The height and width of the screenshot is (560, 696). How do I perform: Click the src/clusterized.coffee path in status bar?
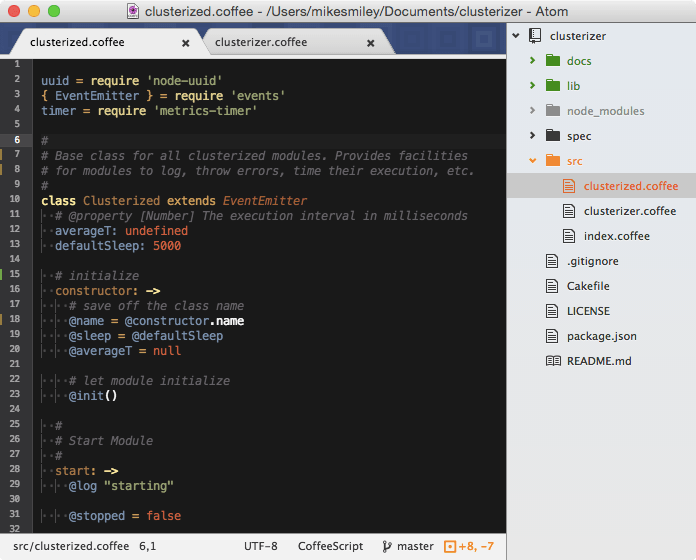[x=71, y=546]
